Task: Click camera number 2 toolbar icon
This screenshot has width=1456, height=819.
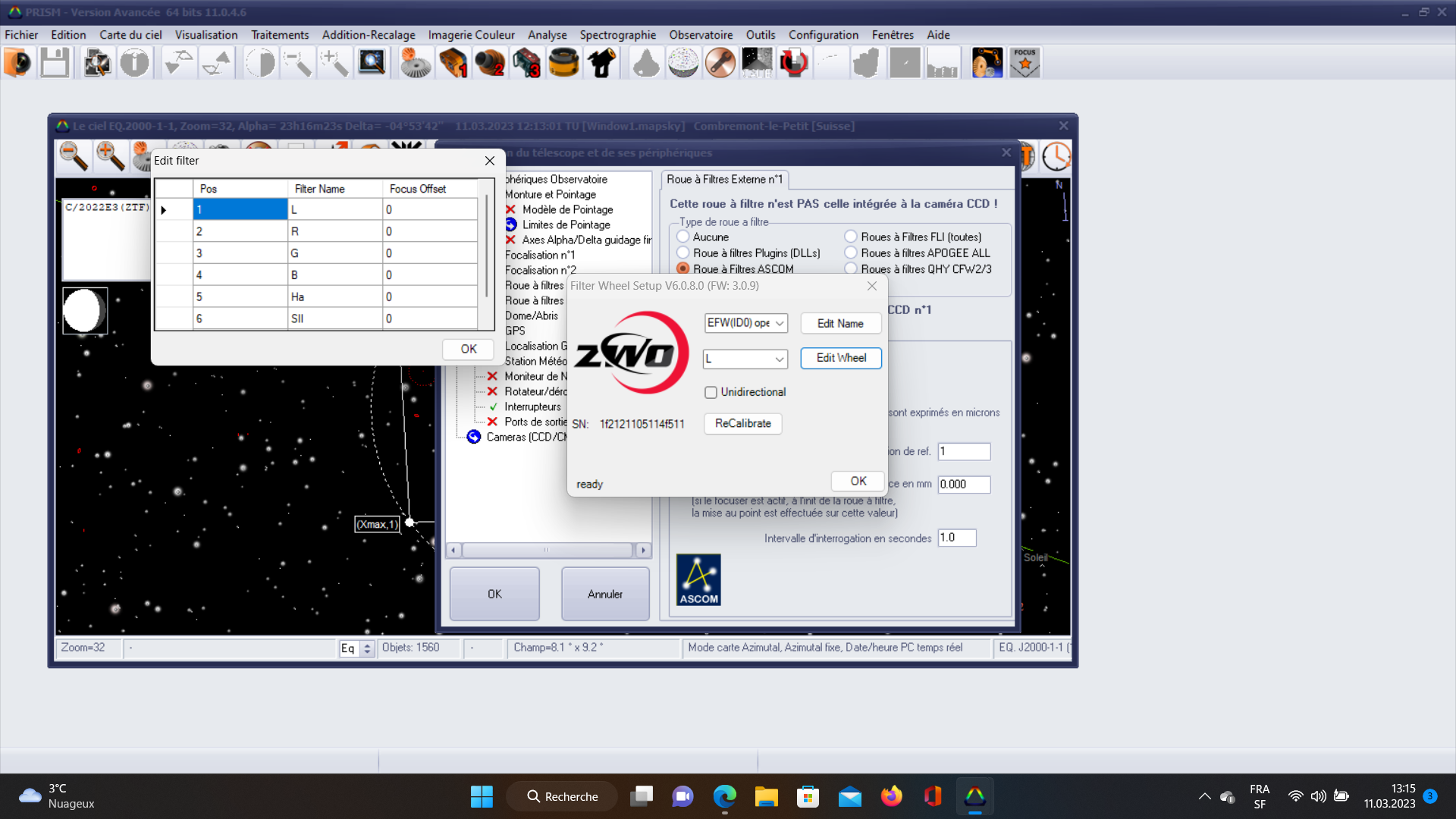Action: pyautogui.click(x=490, y=63)
